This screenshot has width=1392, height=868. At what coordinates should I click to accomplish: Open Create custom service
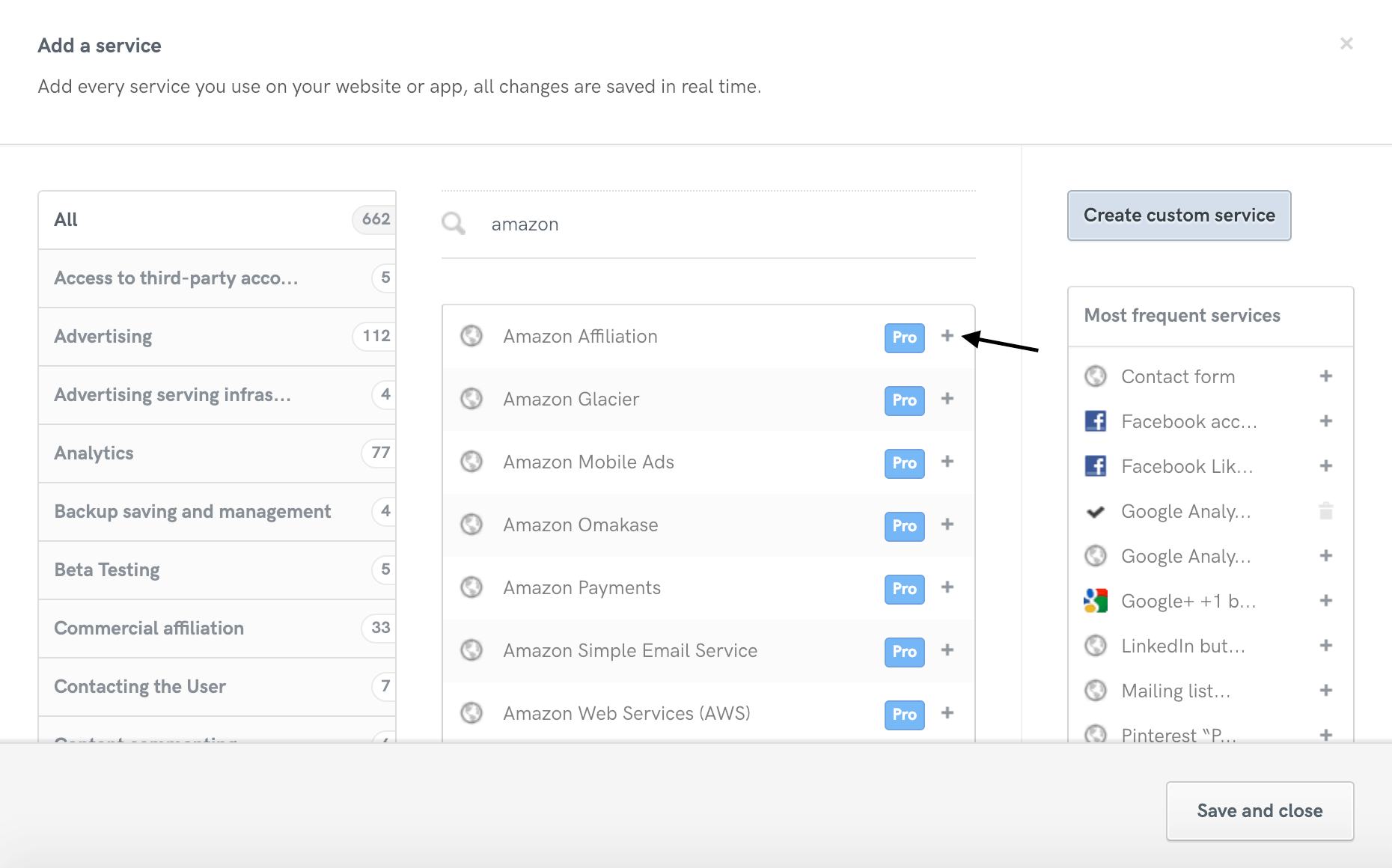click(x=1178, y=216)
